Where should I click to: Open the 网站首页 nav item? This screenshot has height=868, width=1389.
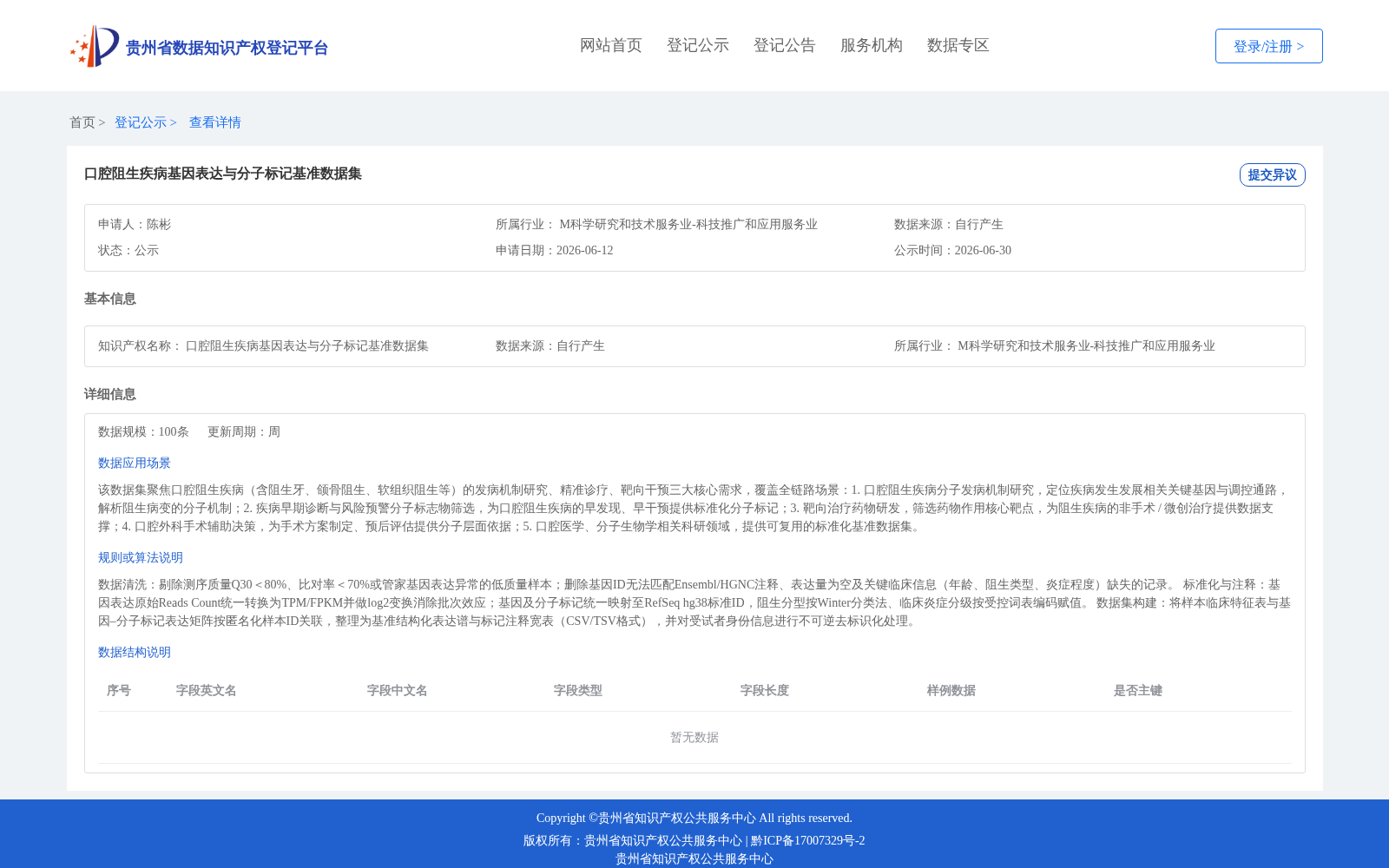611,45
